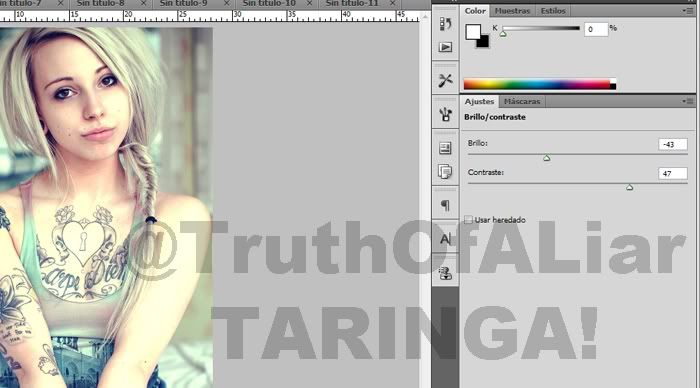Close the Sin título-10 document tab
The image size is (700, 388).
pyautogui.click(x=309, y=4)
